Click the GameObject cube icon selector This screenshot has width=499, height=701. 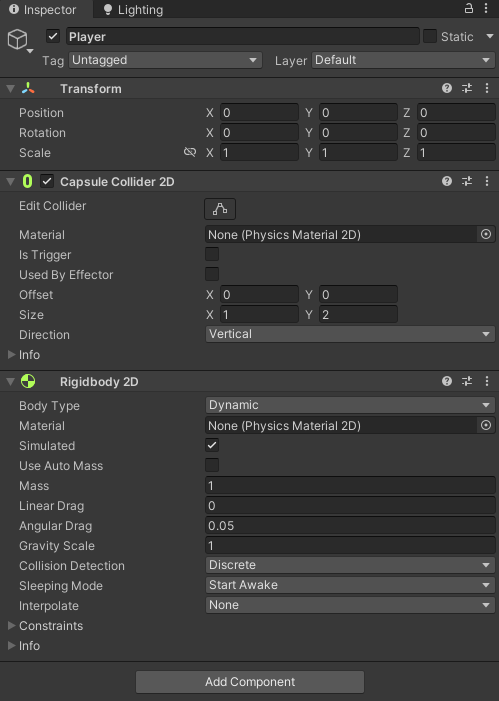pyautogui.click(x=18, y=39)
